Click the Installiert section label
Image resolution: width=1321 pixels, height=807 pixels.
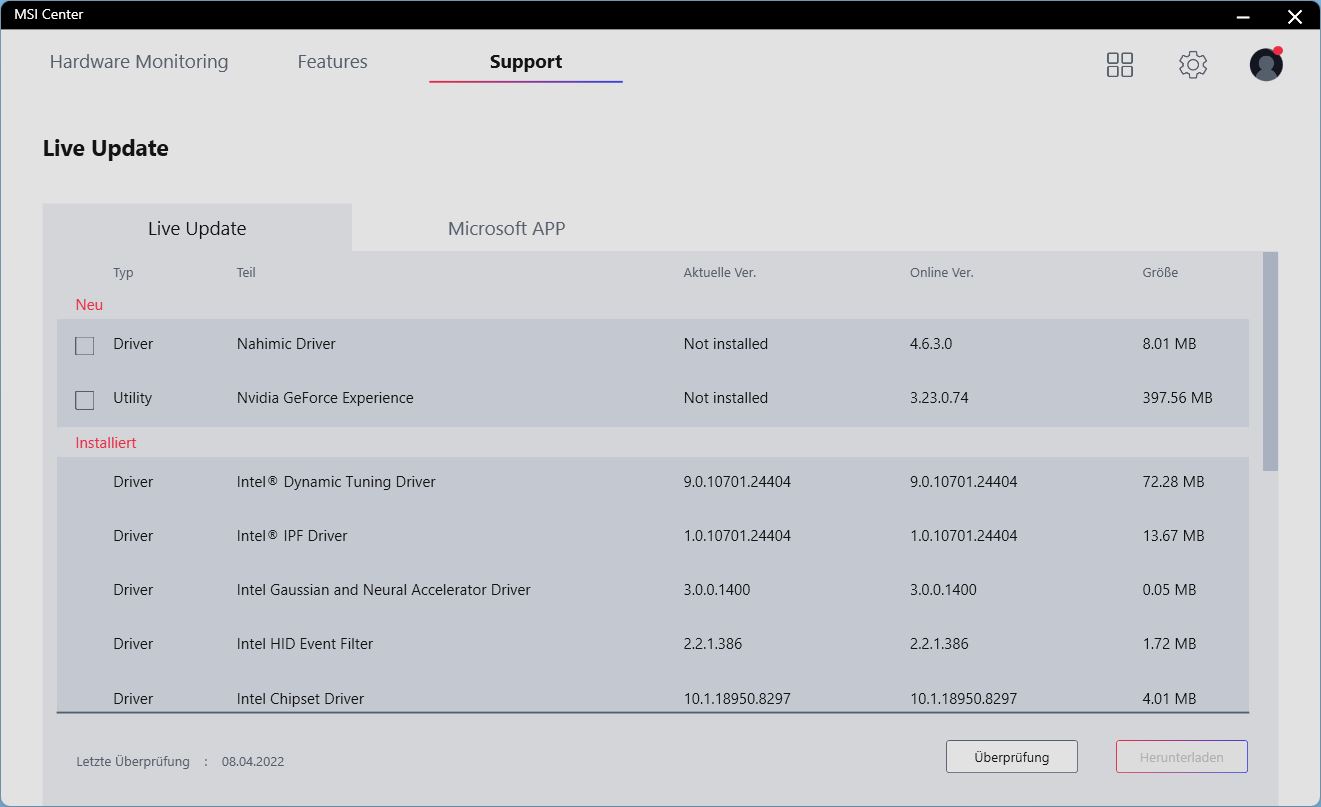click(106, 443)
